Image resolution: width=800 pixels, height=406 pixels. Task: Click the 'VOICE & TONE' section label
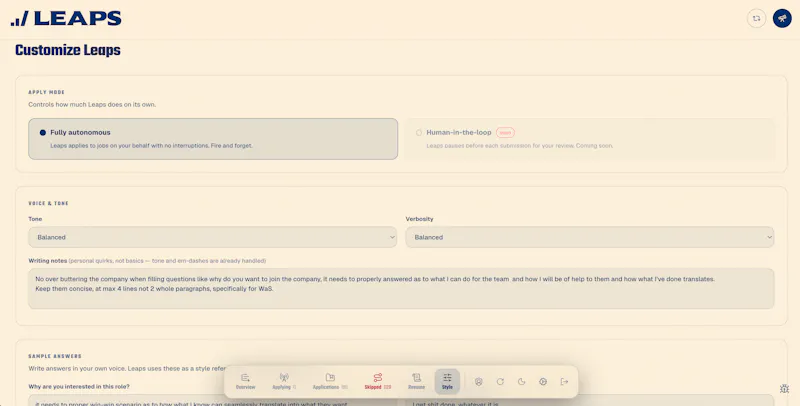pos(48,204)
